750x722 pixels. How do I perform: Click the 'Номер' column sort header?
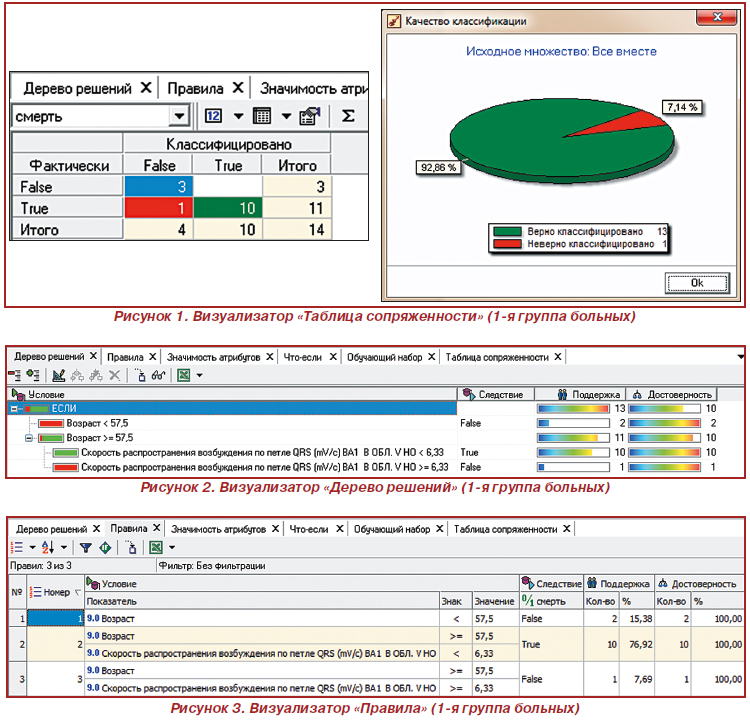(x=55, y=592)
